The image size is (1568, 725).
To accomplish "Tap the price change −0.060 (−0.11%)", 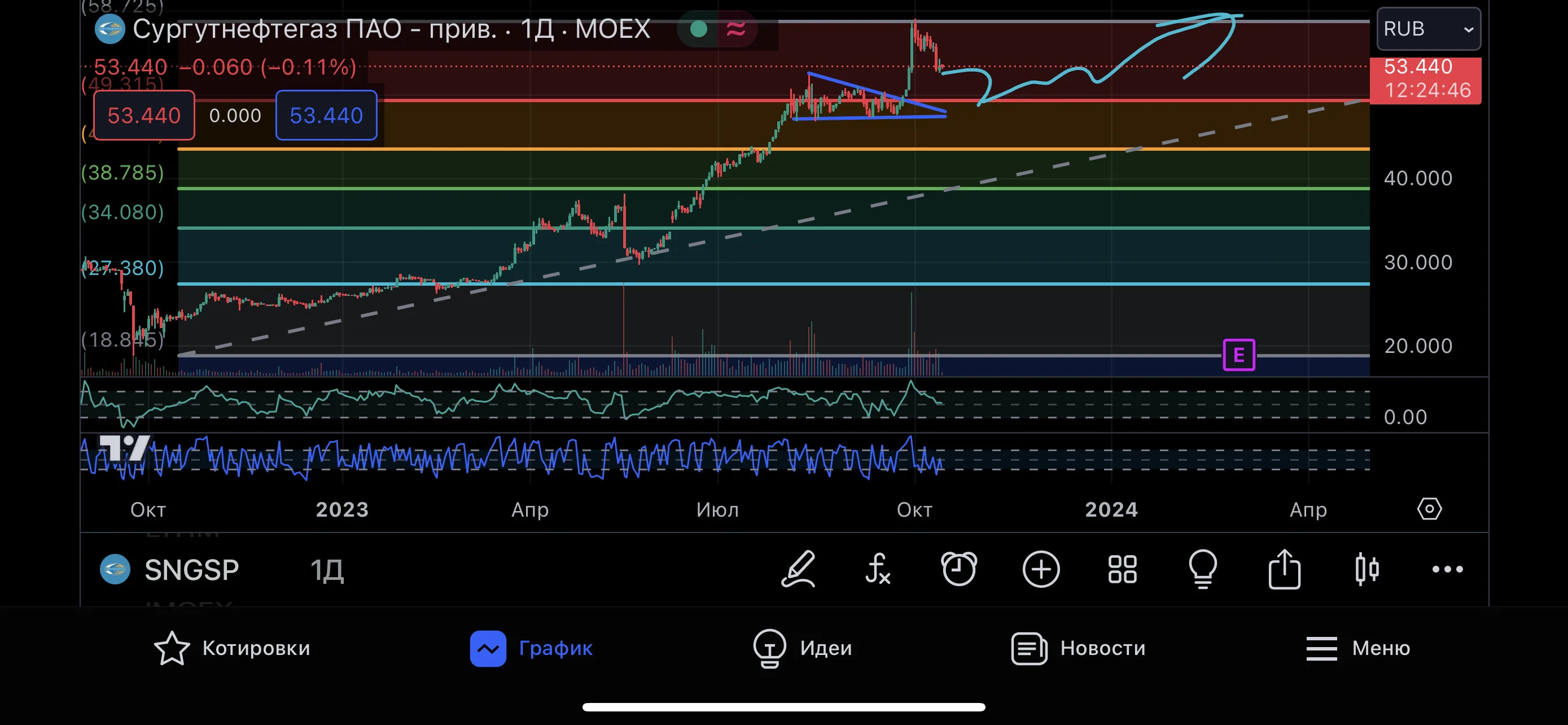I will coord(268,67).
